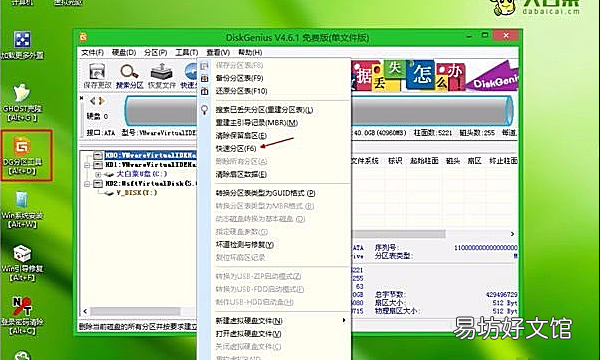
Task: Click the V_DISK(Y:) partition icon
Action: click(x=109, y=193)
